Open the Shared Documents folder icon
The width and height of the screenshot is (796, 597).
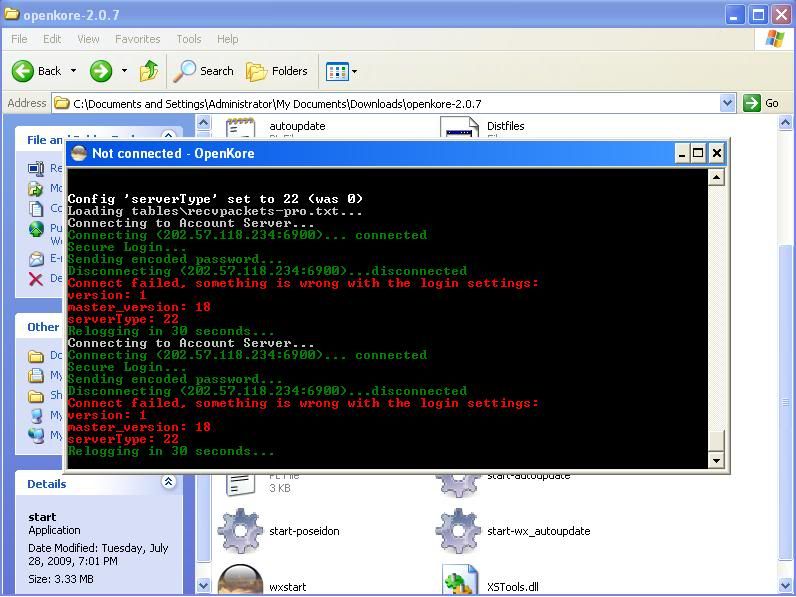click(x=36, y=395)
